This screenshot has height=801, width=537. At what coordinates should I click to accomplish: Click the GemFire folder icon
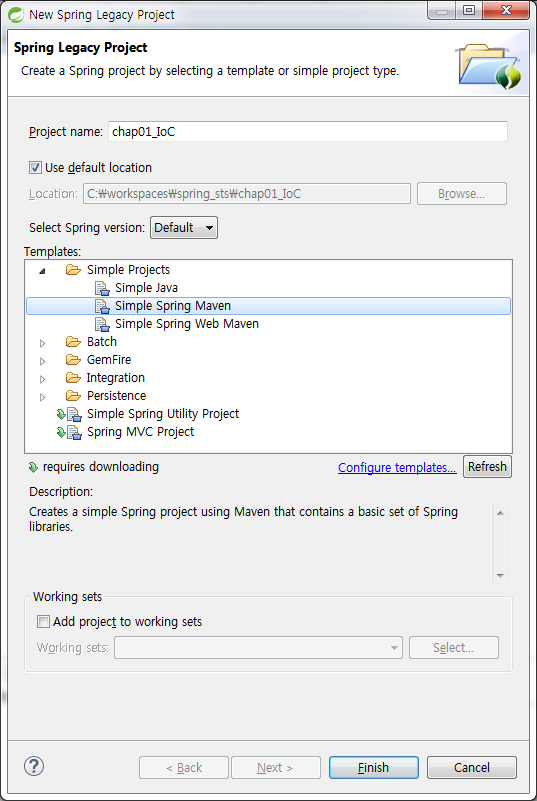(x=74, y=360)
